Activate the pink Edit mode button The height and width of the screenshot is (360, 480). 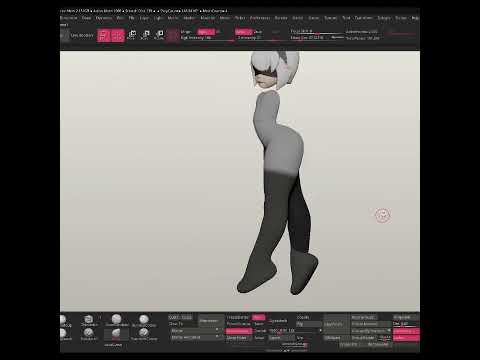104,36
